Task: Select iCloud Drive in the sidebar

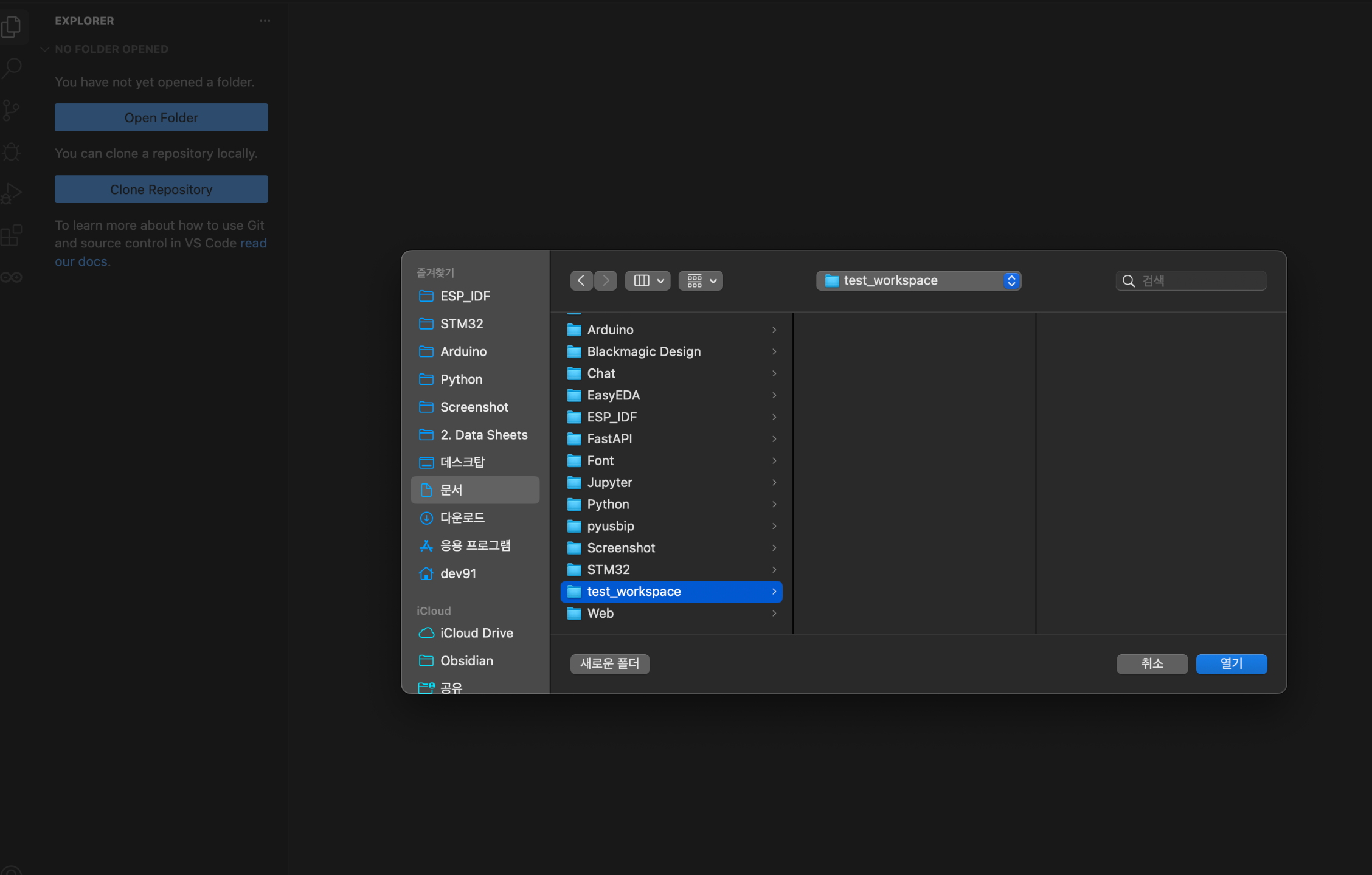Action: [476, 633]
